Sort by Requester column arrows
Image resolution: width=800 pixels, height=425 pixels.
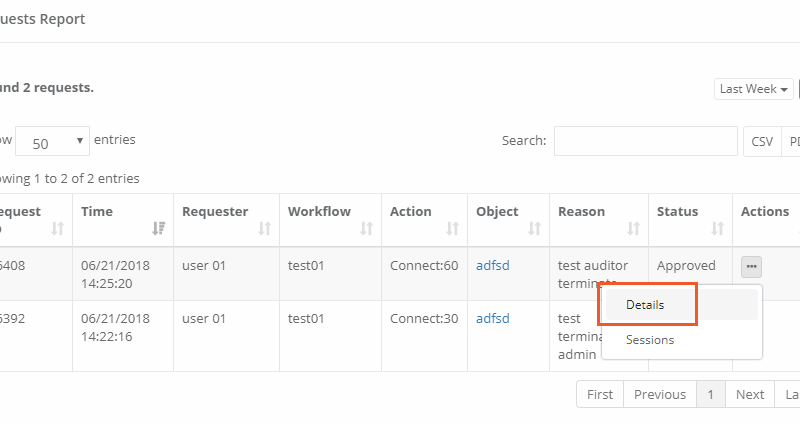point(264,228)
